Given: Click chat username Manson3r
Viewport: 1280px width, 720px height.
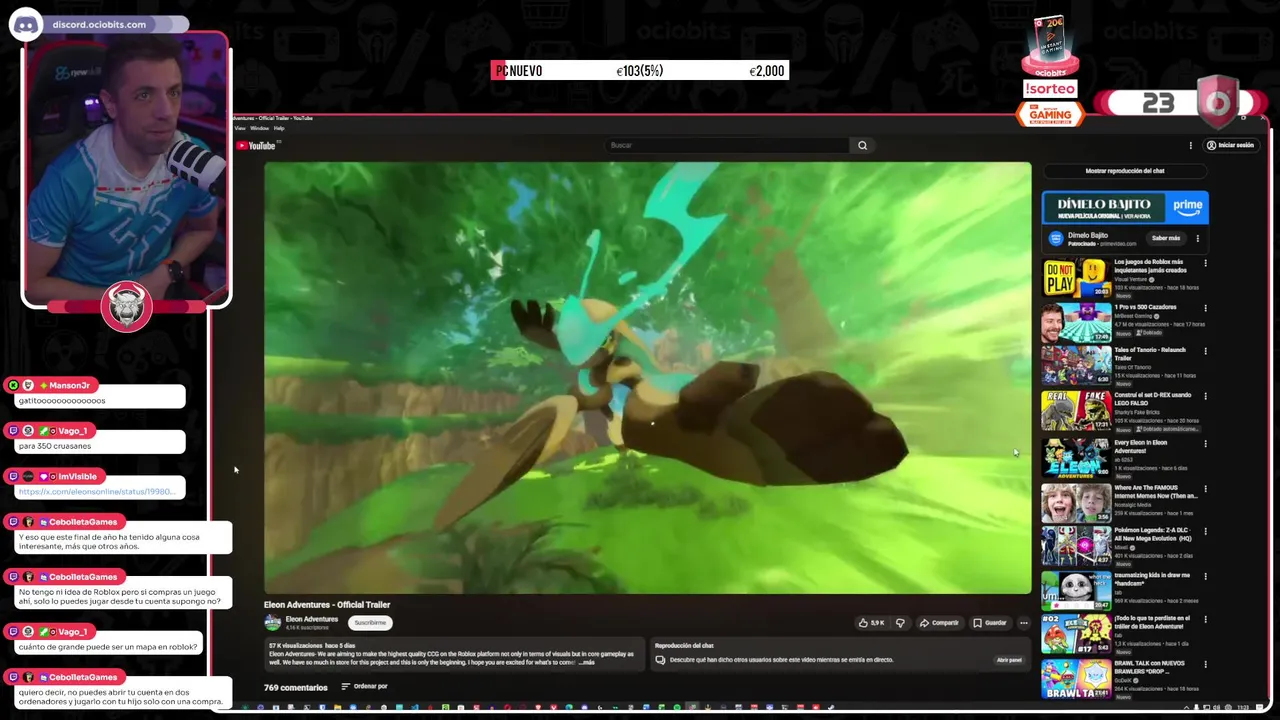Looking at the screenshot, I should pyautogui.click(x=69, y=385).
